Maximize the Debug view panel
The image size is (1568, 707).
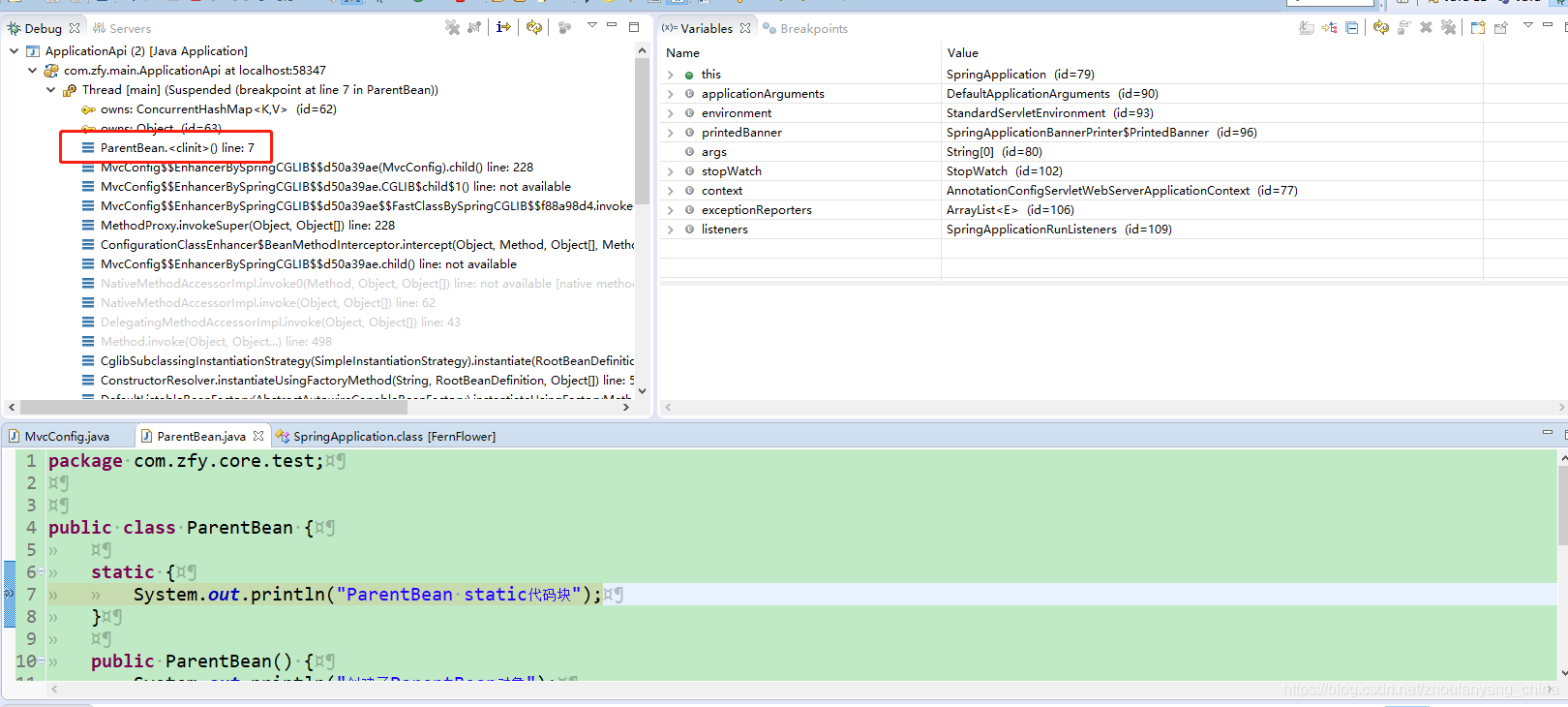[634, 26]
